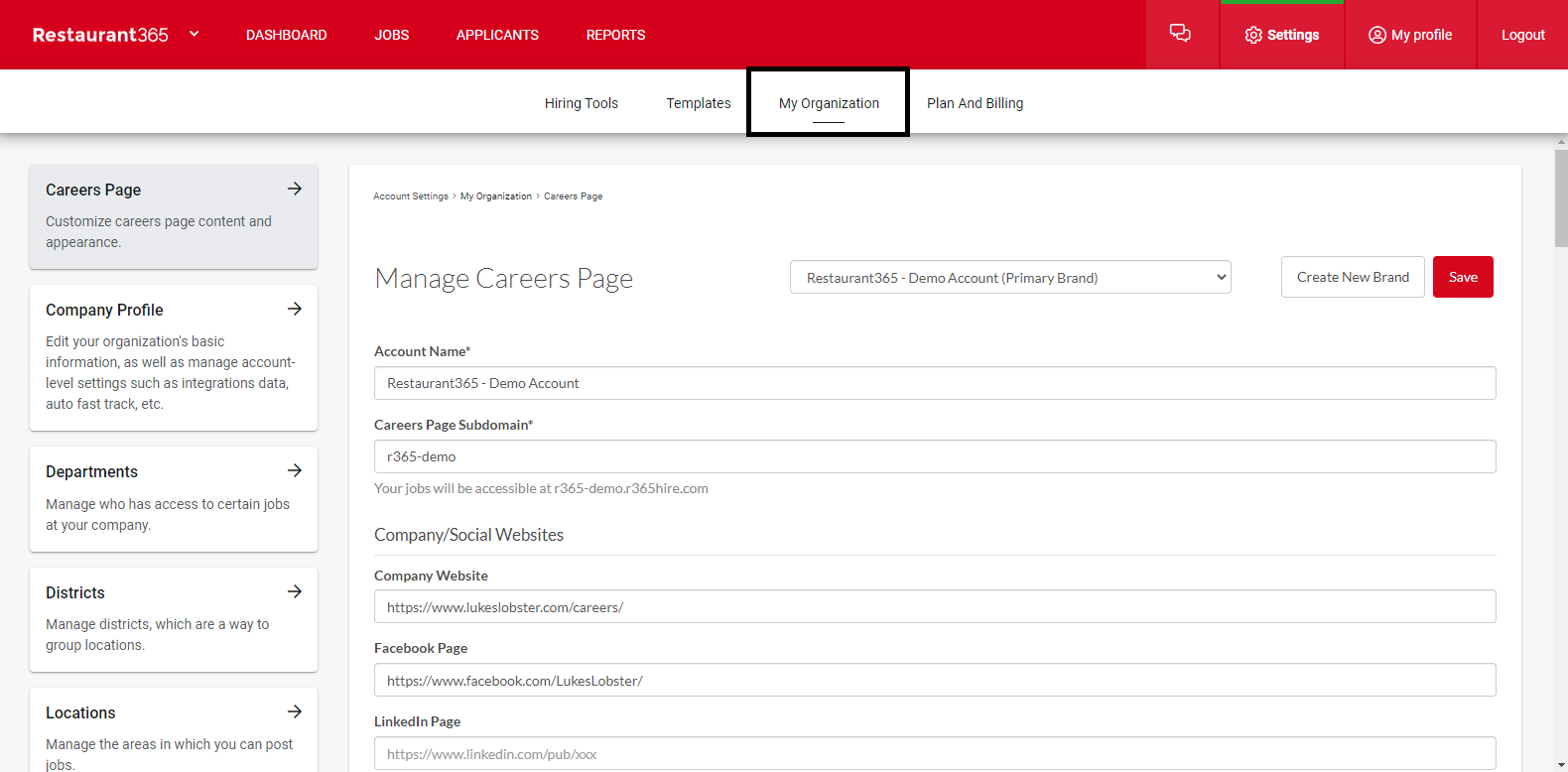Click the LinkedIn Page input field
The height and width of the screenshot is (772, 1568).
935,753
